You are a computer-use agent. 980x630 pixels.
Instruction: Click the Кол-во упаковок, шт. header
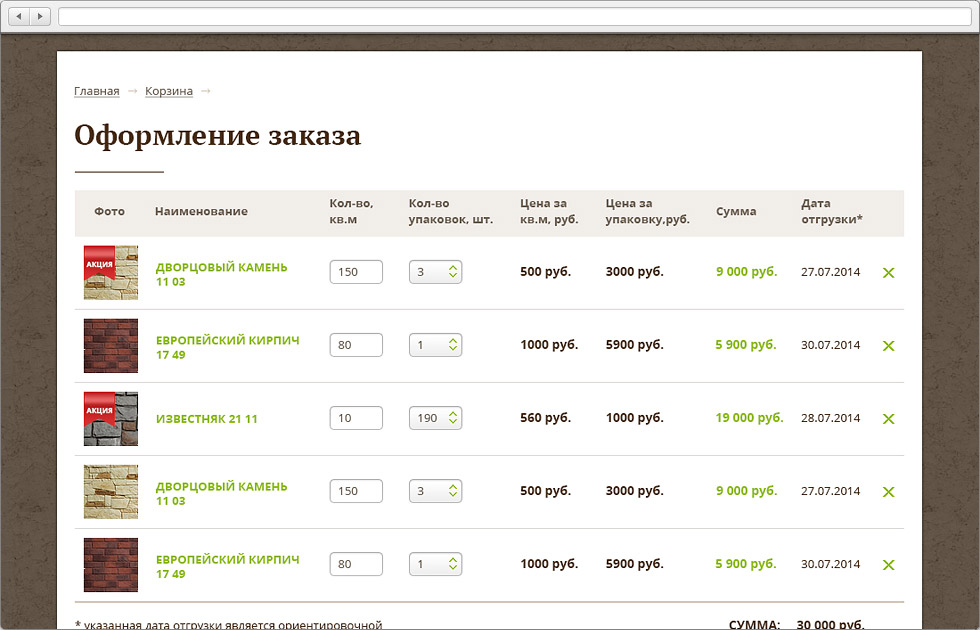click(451, 211)
